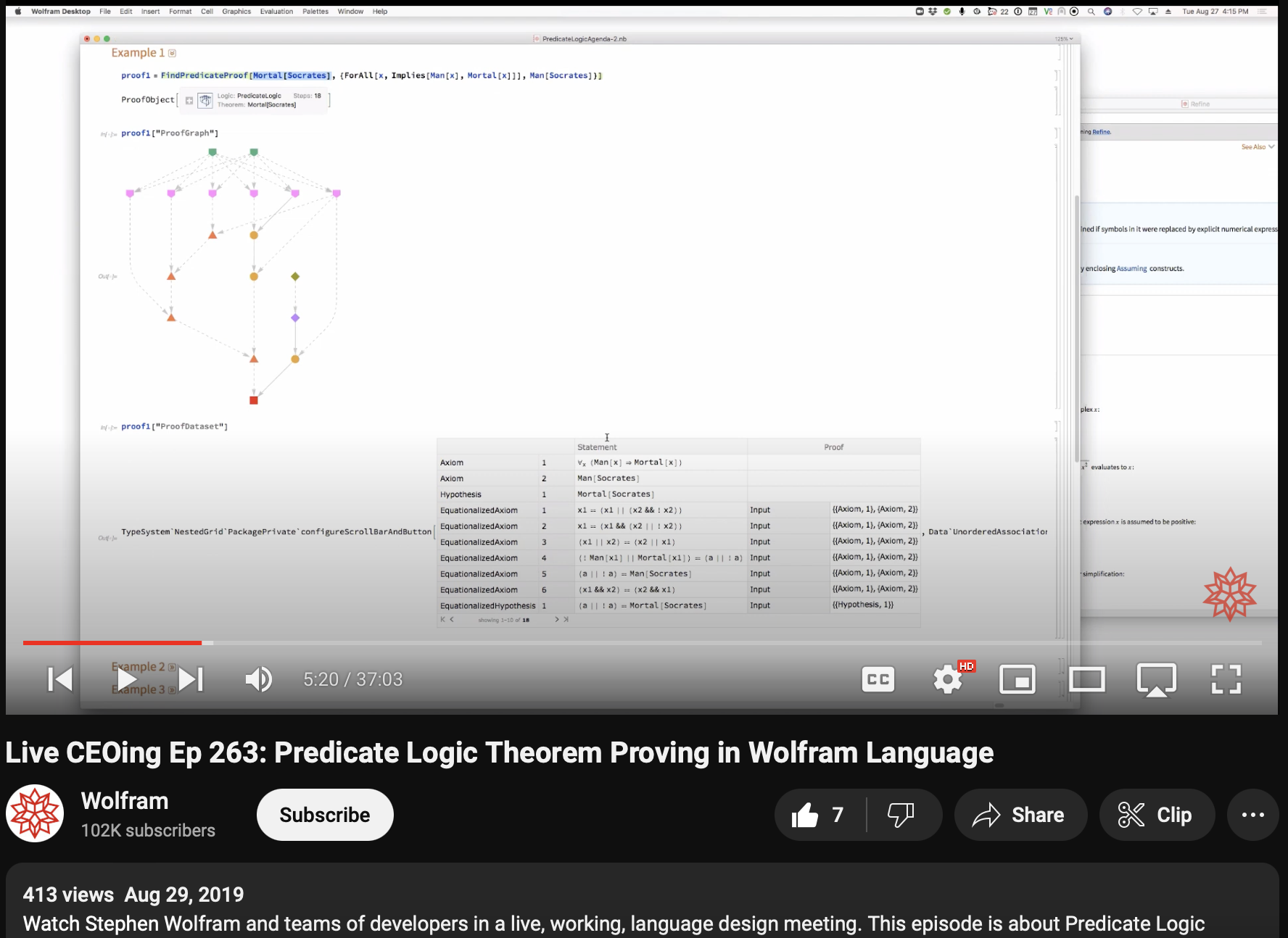The image size is (1288, 938).
Task: Open the Help menu
Action: (380, 12)
